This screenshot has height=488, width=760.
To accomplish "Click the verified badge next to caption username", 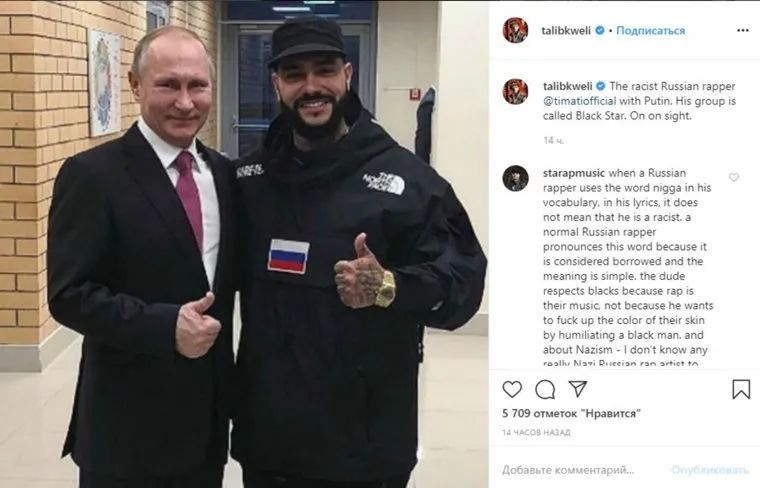I will [x=601, y=86].
